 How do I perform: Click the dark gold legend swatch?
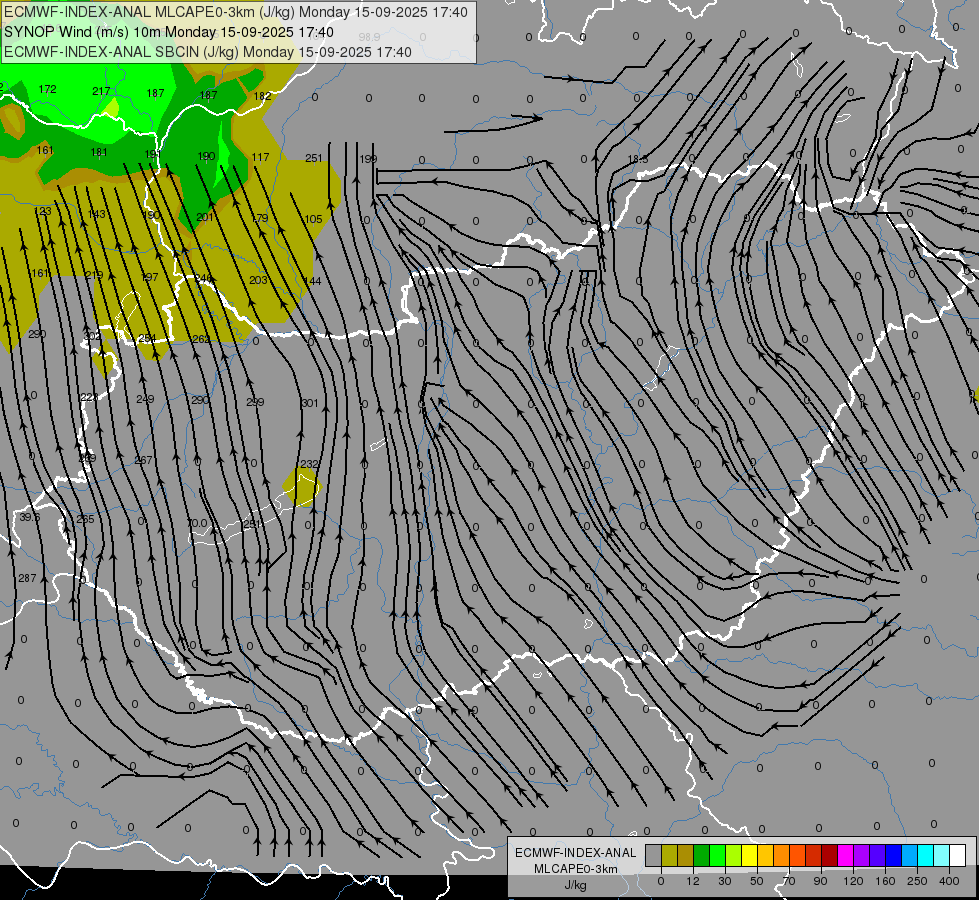coord(686,856)
